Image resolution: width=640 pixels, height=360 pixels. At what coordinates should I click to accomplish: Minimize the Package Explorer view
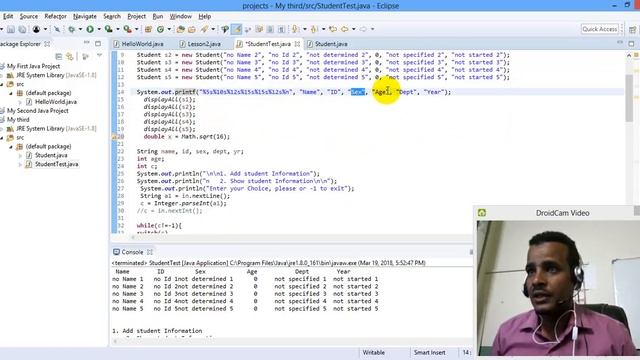pos(87,43)
